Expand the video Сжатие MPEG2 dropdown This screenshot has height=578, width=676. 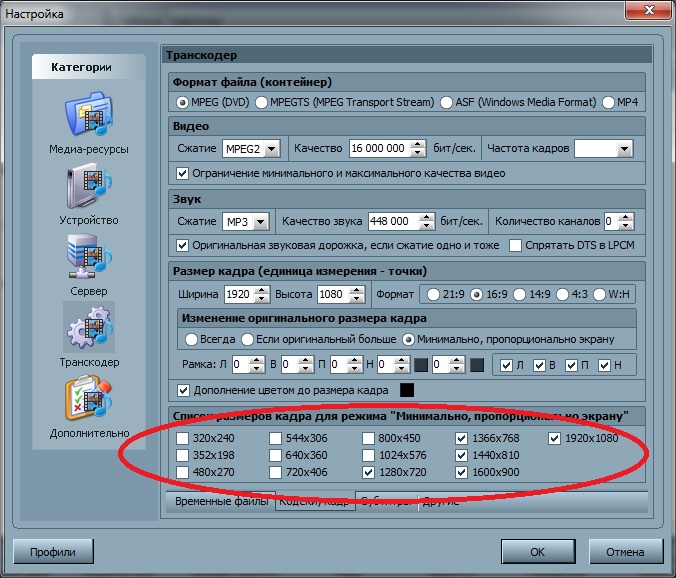pos(267,148)
